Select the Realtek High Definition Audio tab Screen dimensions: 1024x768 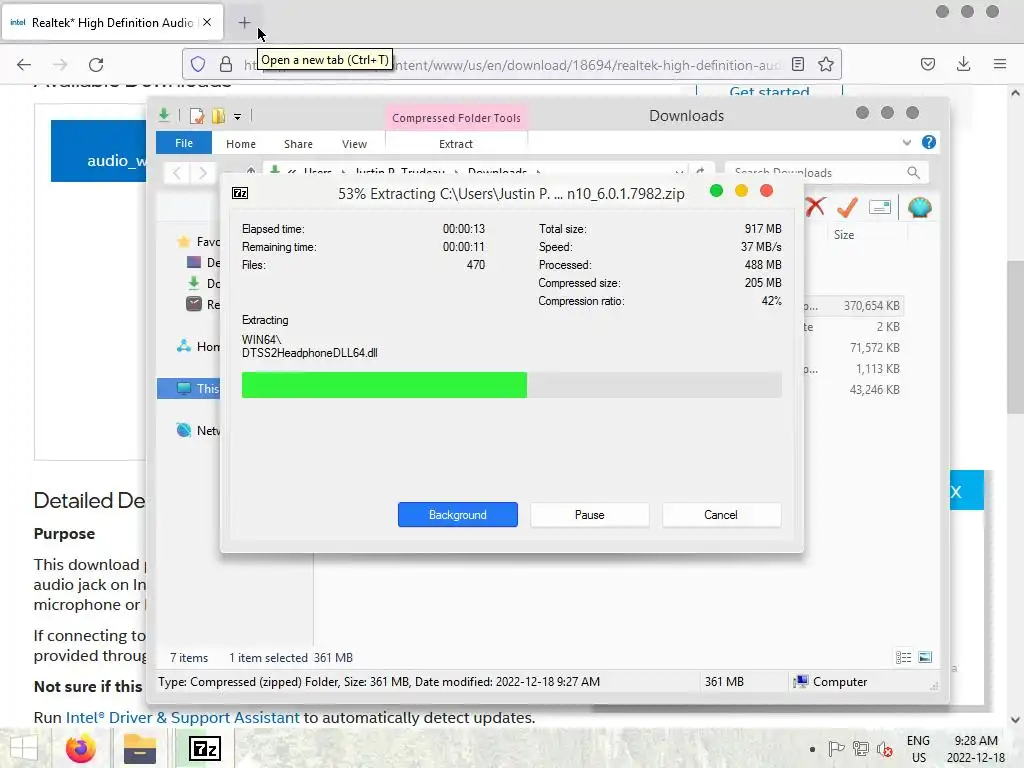(x=111, y=23)
